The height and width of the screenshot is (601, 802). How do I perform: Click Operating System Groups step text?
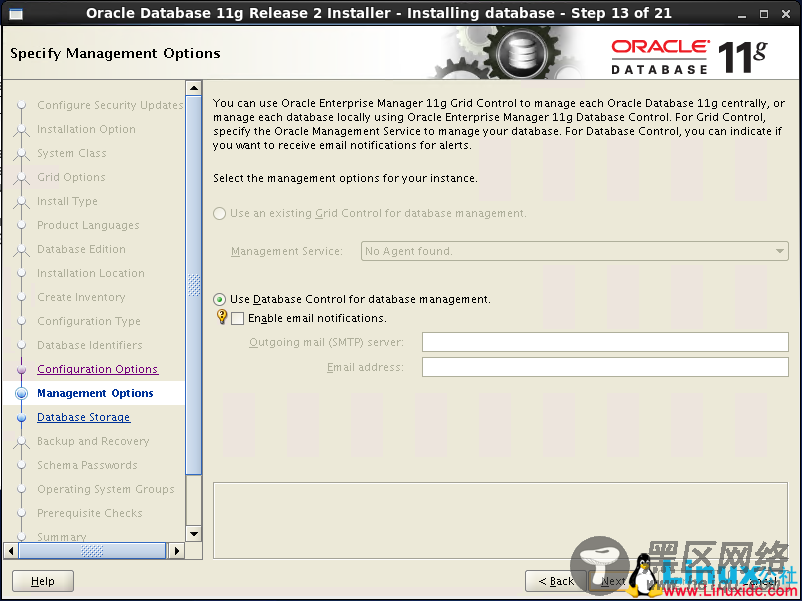[x=106, y=489]
